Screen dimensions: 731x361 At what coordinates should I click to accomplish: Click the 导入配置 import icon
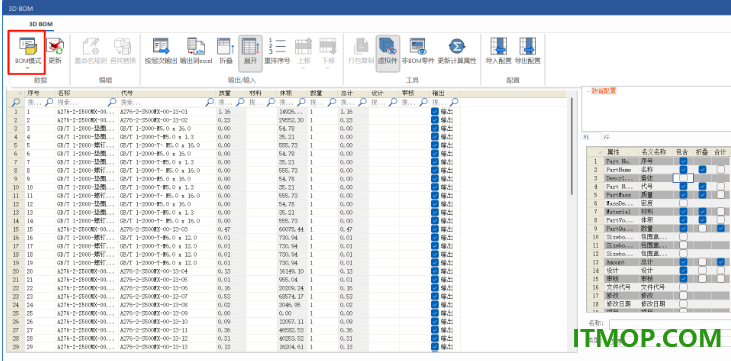[x=498, y=47]
